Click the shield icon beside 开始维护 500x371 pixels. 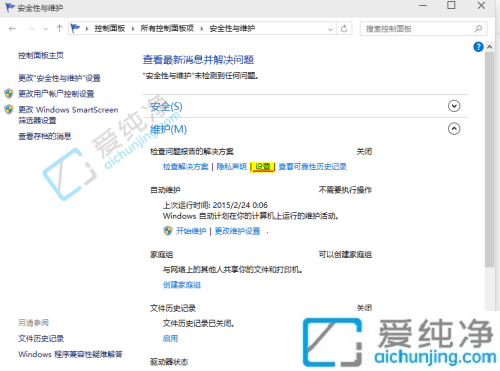pyautogui.click(x=168, y=231)
